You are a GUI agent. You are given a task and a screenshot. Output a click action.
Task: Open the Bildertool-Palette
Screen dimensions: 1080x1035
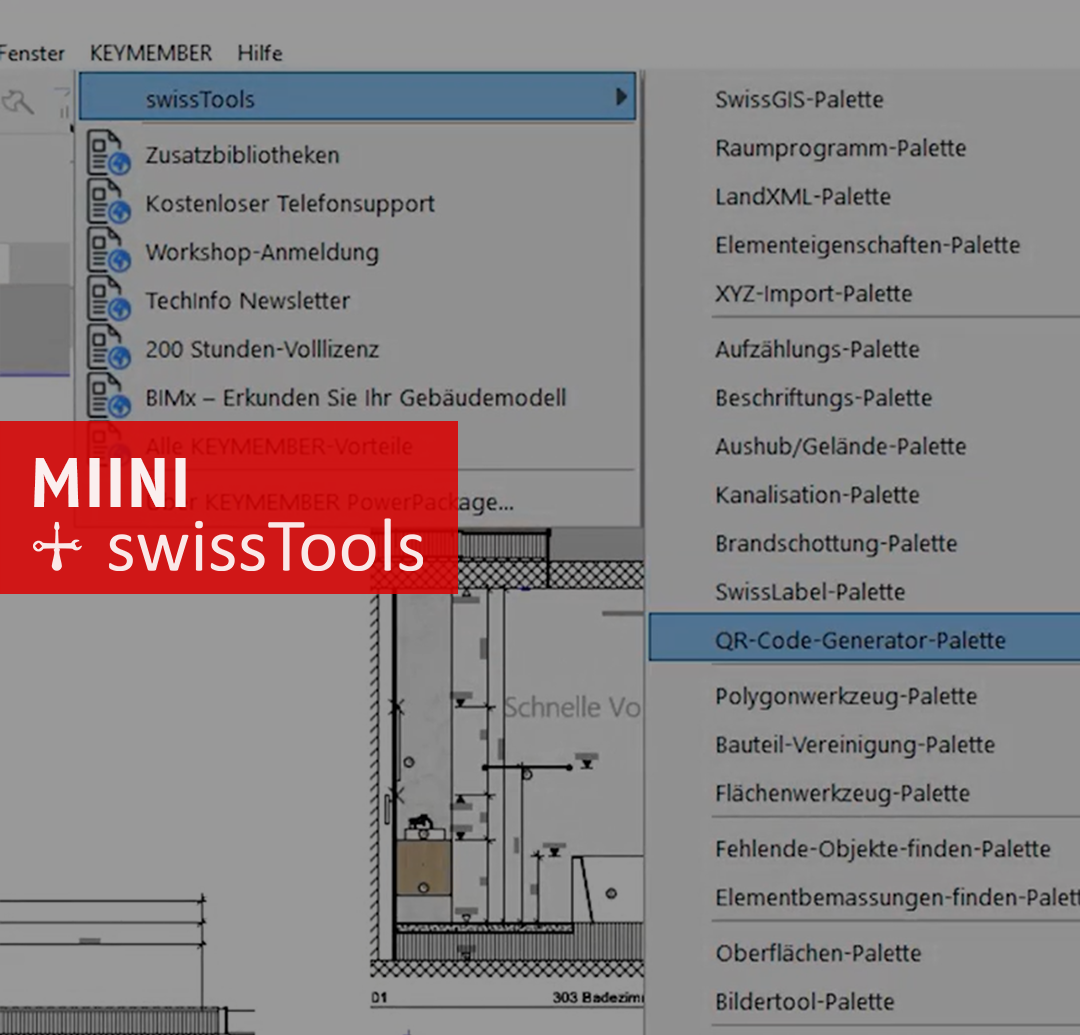tap(804, 1002)
